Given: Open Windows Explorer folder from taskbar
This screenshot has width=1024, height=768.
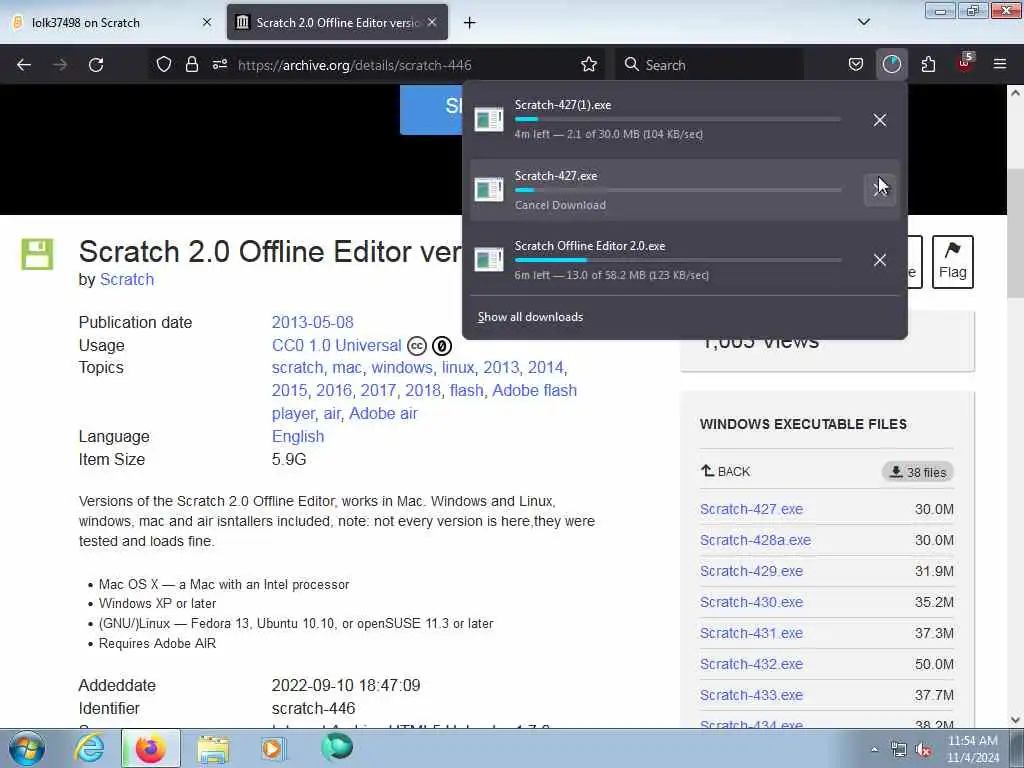Looking at the screenshot, I should [x=213, y=749].
